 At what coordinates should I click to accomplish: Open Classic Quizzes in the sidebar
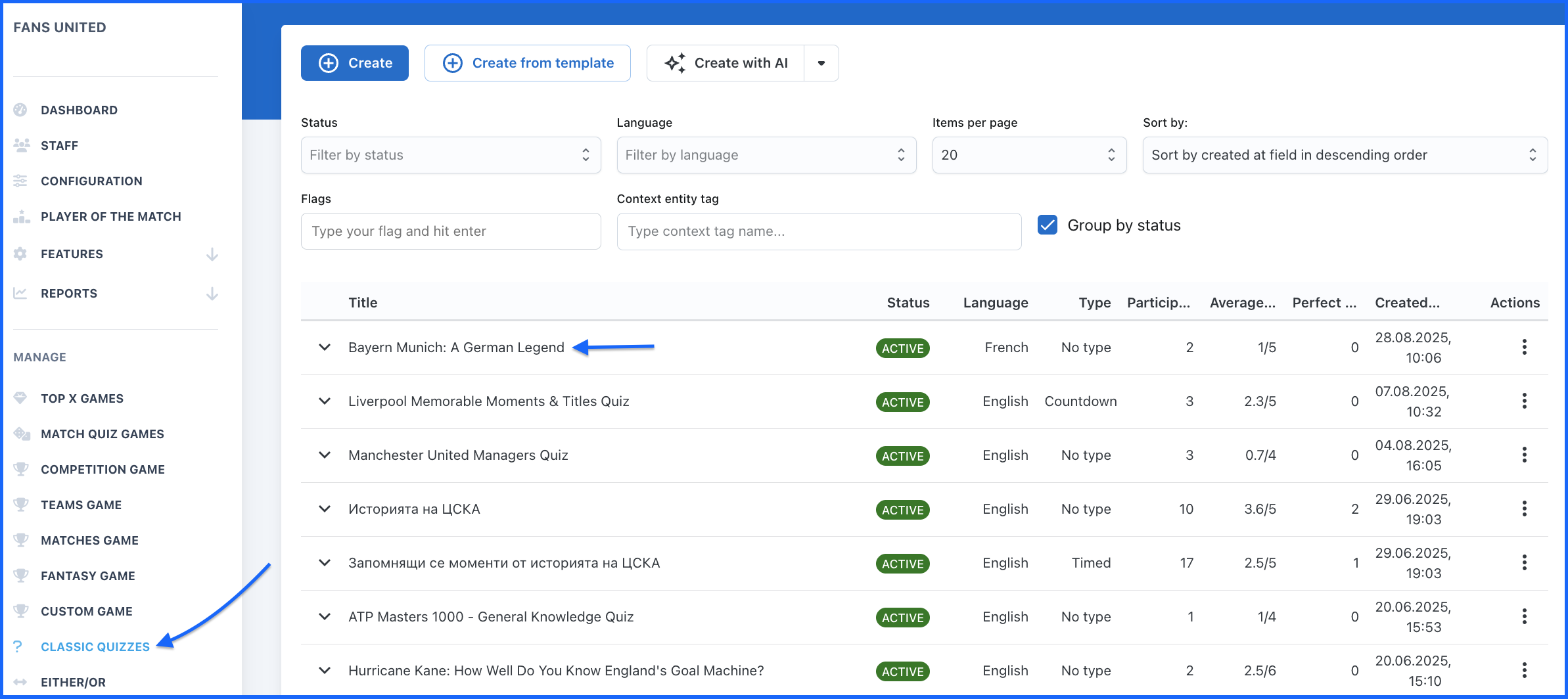pyautogui.click(x=95, y=646)
